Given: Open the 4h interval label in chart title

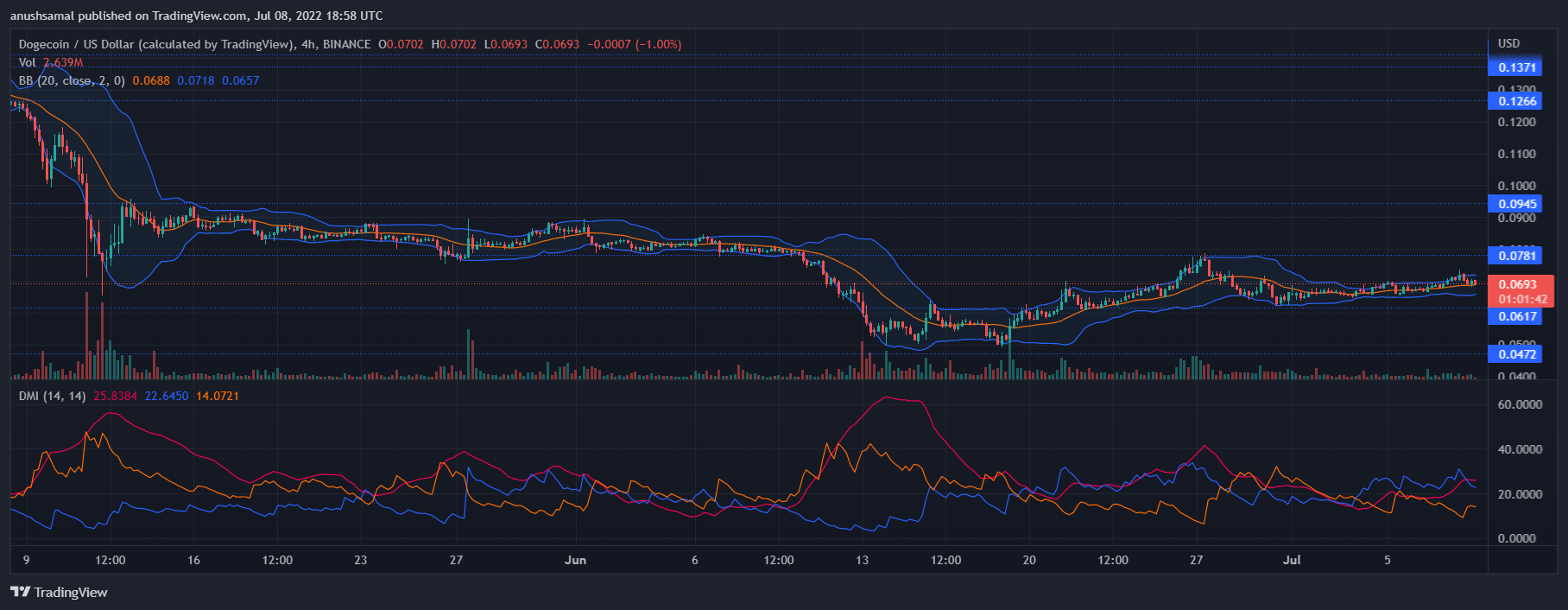Looking at the screenshot, I should pos(307,44).
